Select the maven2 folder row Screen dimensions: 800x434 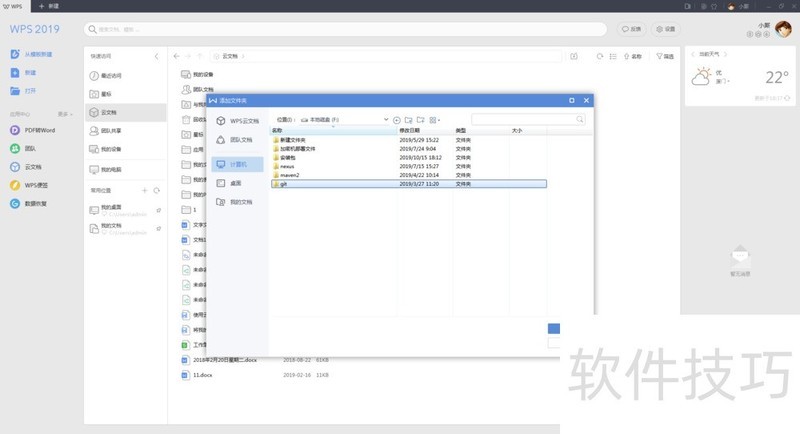click(x=409, y=175)
